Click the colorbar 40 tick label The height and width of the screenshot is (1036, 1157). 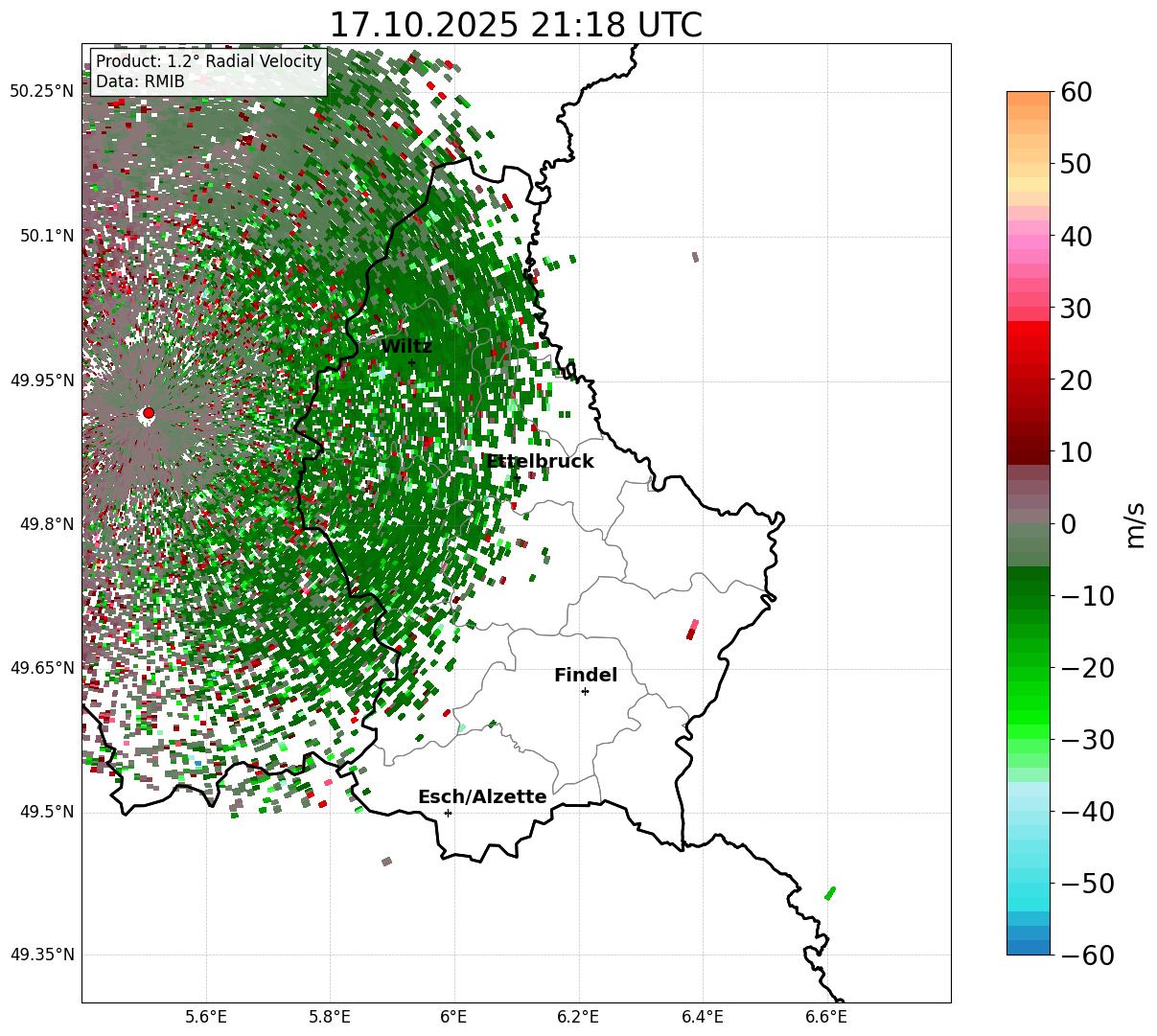[1076, 236]
